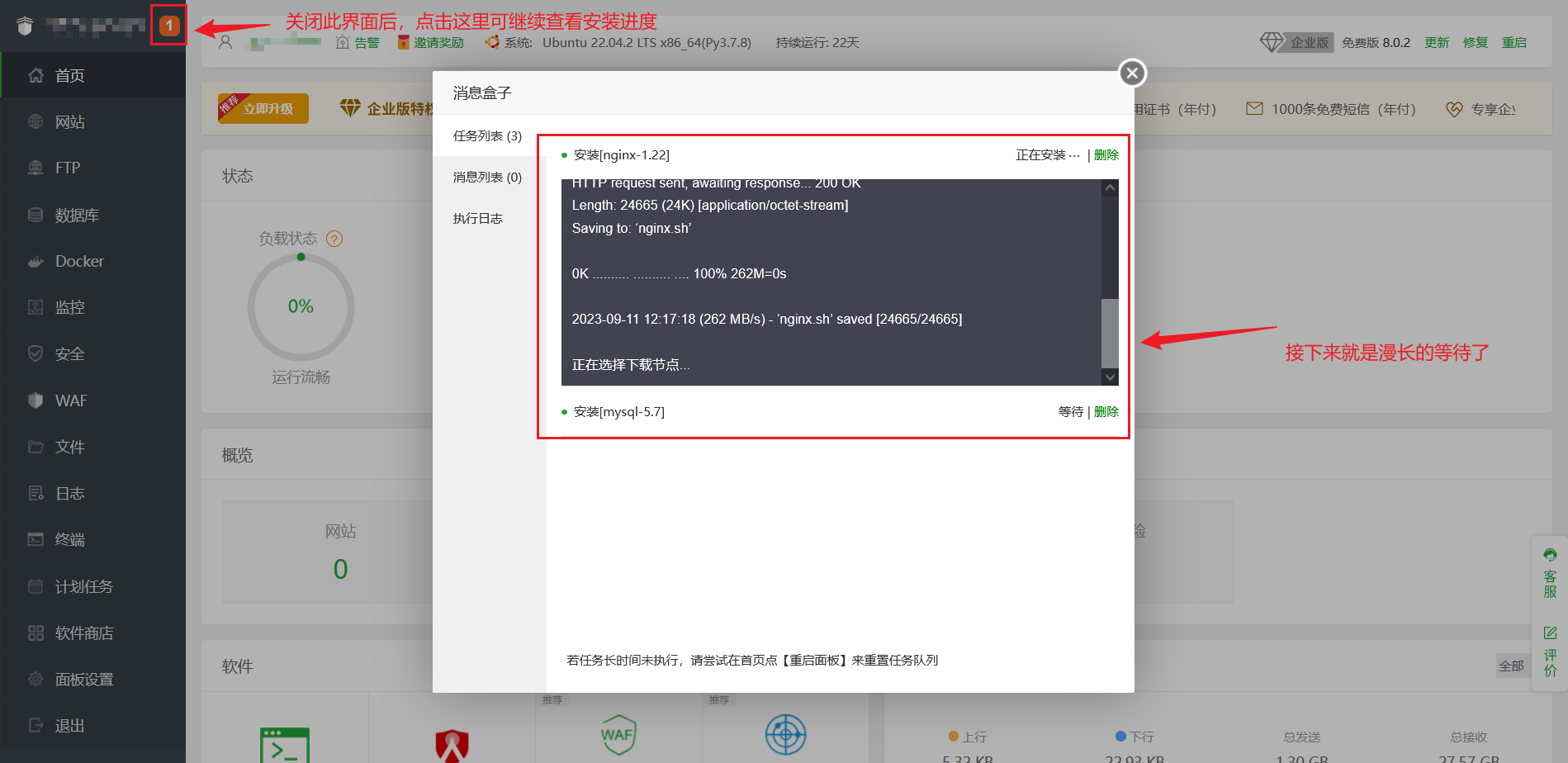Click the 安全 shield icon in sidebar

(36, 353)
